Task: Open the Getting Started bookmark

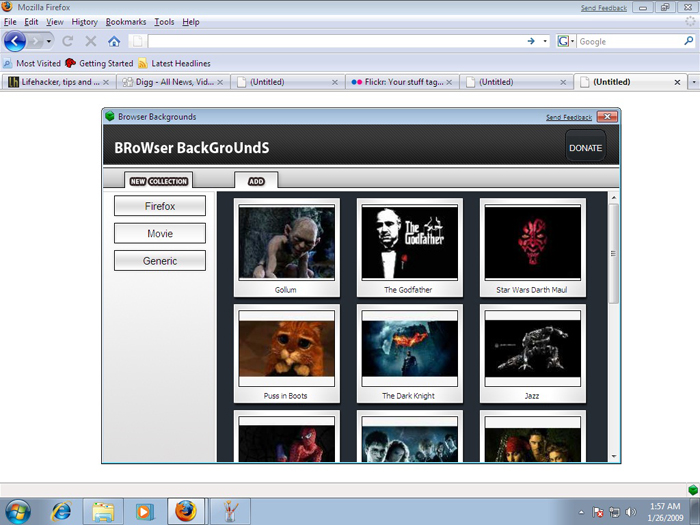Action: pyautogui.click(x=99, y=63)
